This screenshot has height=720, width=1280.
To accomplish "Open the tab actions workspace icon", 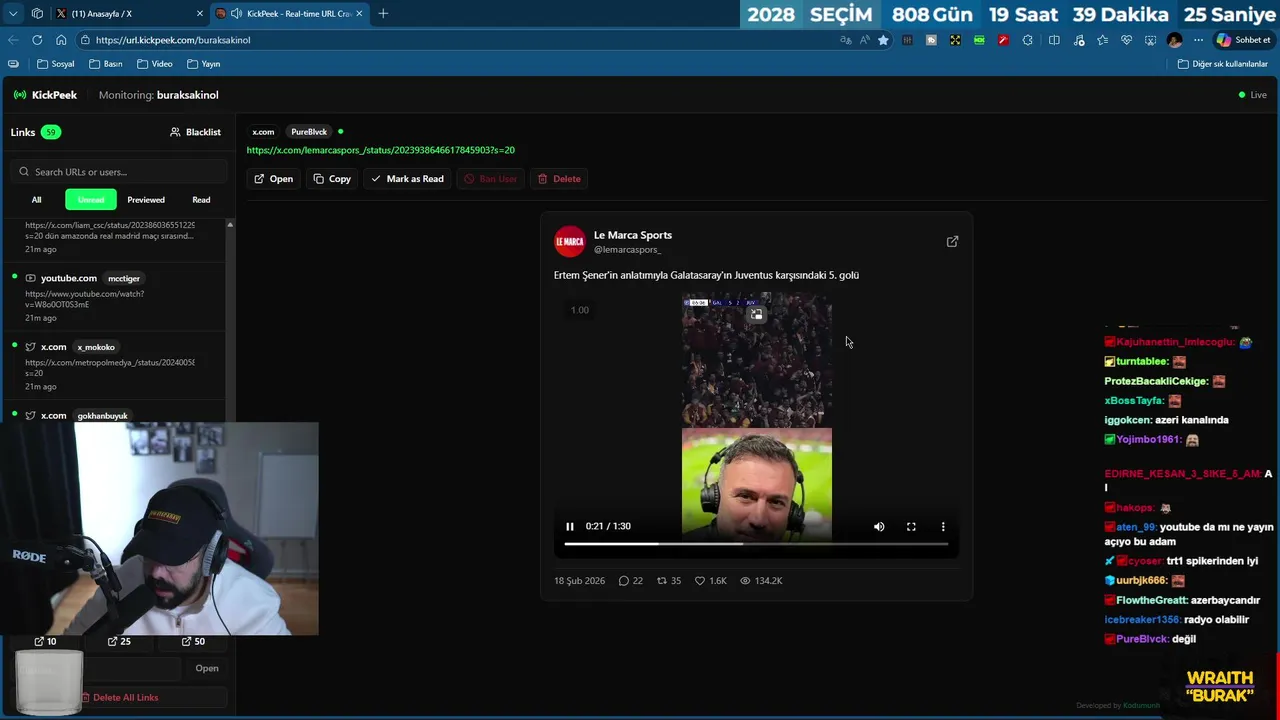I will click(x=37, y=13).
